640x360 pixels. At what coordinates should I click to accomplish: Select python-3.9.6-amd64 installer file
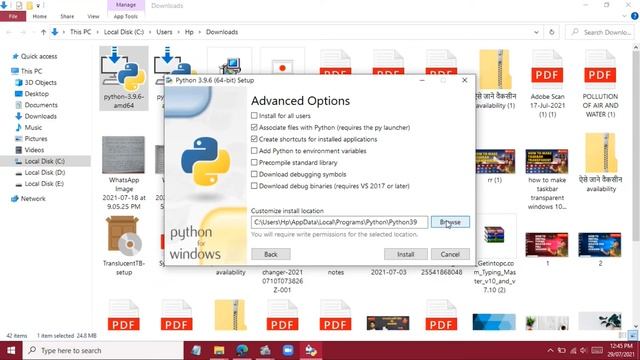pos(124,78)
